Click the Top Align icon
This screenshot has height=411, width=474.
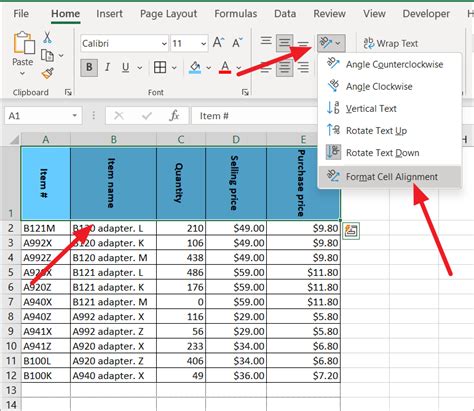(266, 42)
